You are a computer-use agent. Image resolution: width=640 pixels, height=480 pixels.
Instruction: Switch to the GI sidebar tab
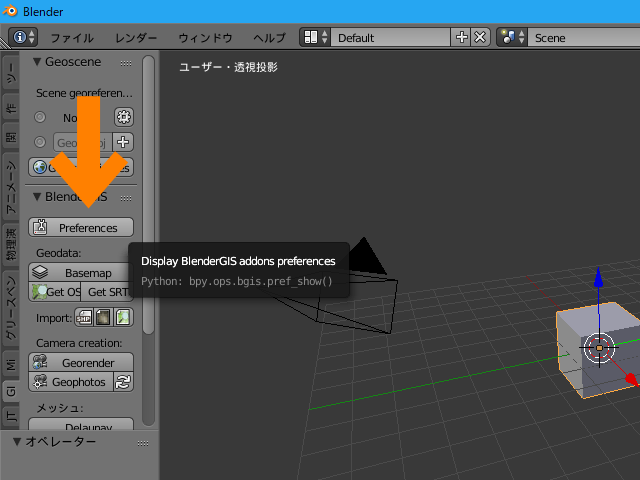point(11,391)
